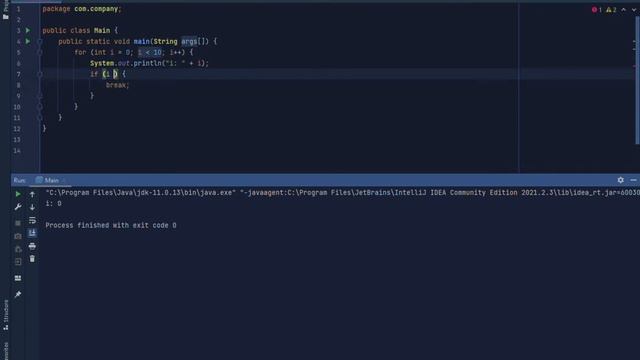Place cursor in the if condition
640x360 pixels.
pyautogui.click(x=111, y=74)
